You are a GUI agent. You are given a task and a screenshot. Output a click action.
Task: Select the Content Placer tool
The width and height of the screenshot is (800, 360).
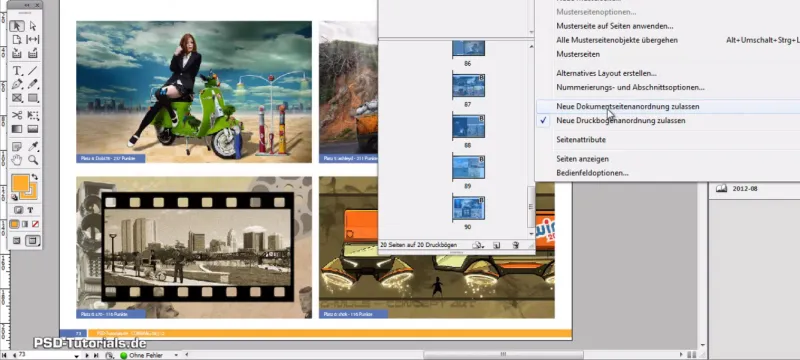click(33, 53)
